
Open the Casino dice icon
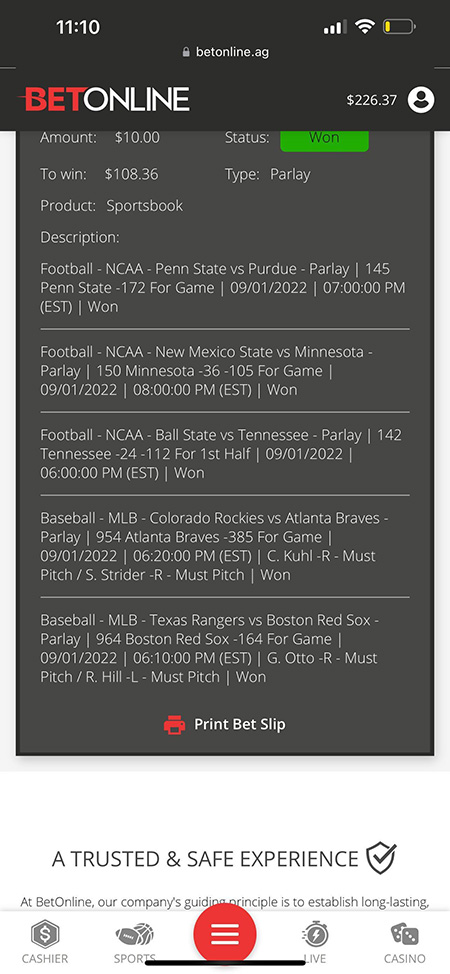[405, 934]
